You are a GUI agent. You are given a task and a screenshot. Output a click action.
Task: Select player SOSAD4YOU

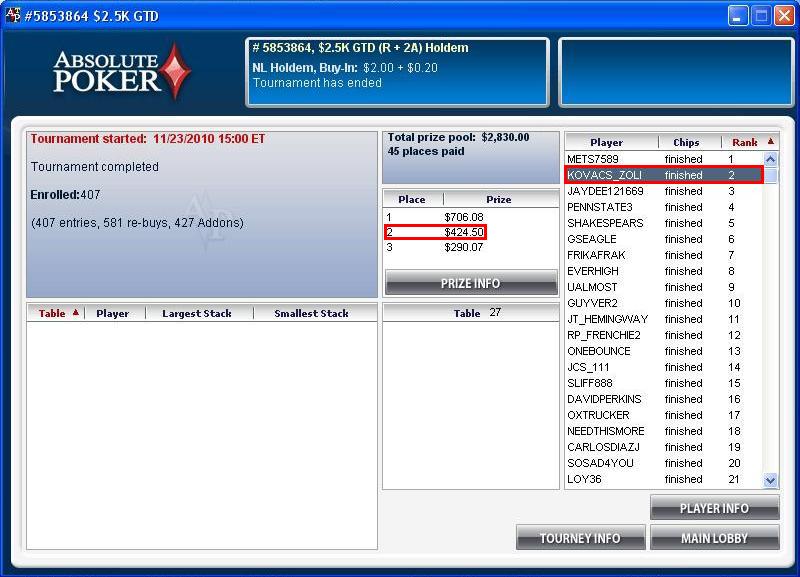[x=664, y=463]
